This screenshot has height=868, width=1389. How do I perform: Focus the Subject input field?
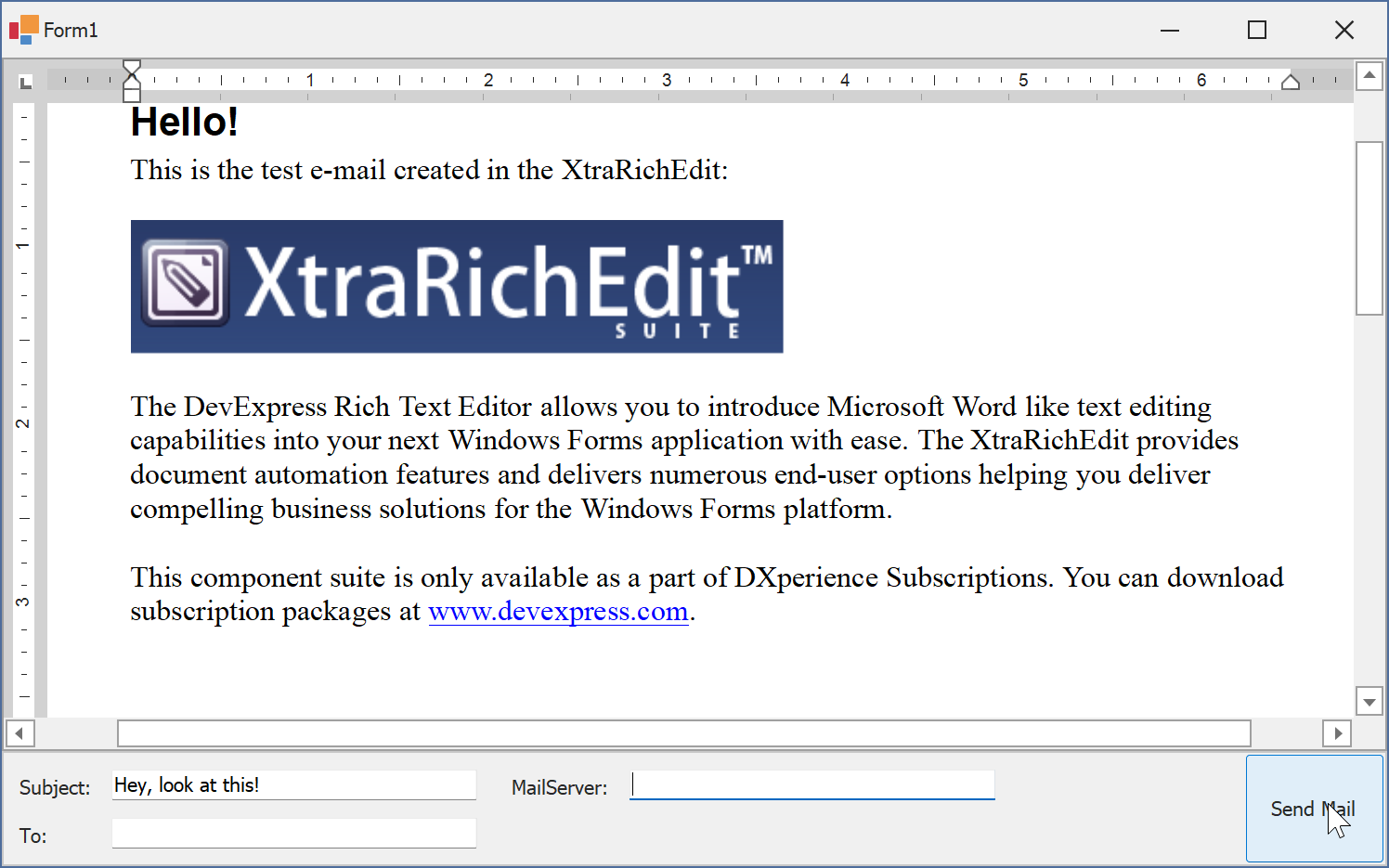[x=294, y=785]
